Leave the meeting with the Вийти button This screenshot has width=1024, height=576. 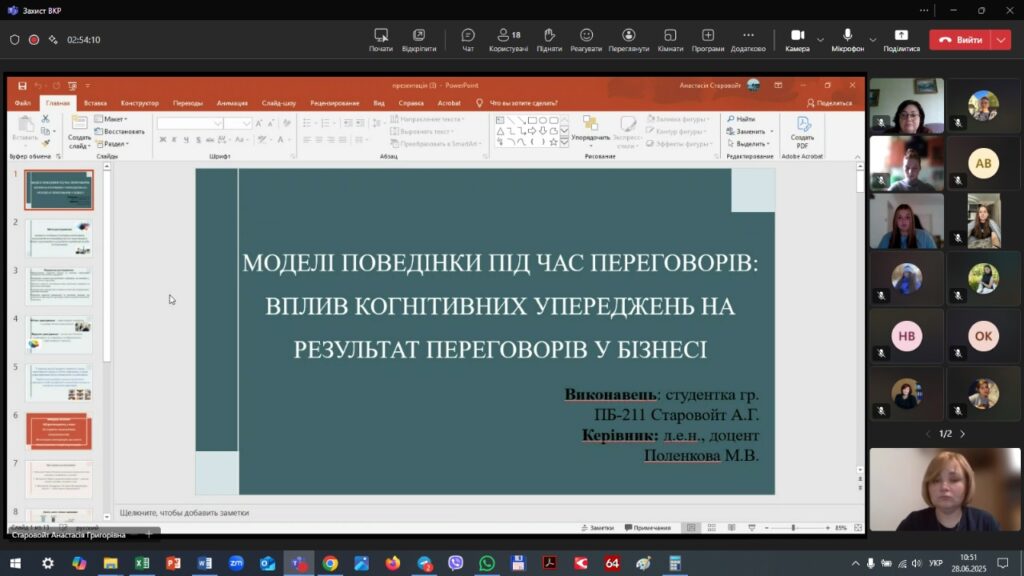(961, 40)
